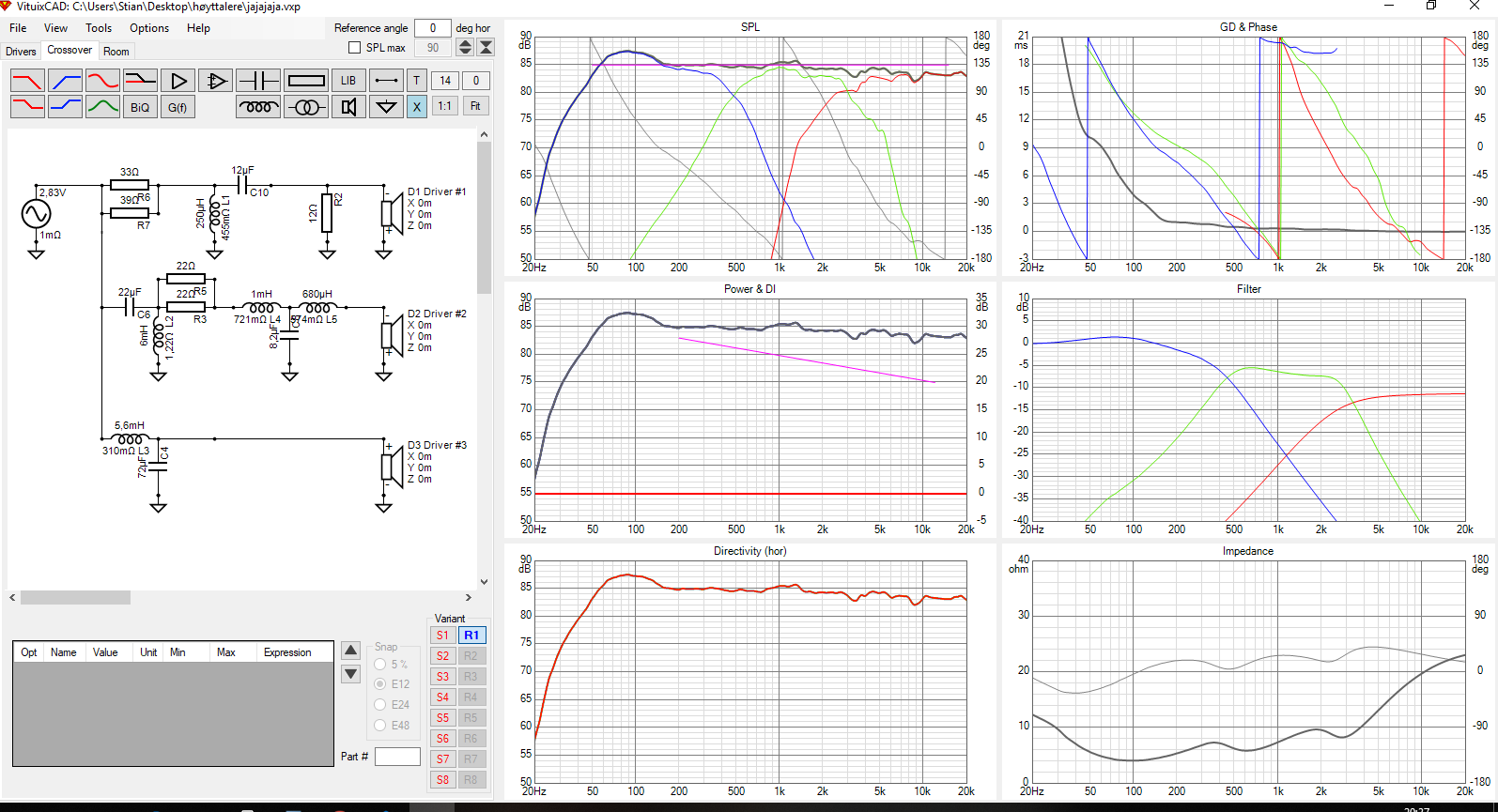Select the 2,83V voltage source symbol

(x=36, y=214)
